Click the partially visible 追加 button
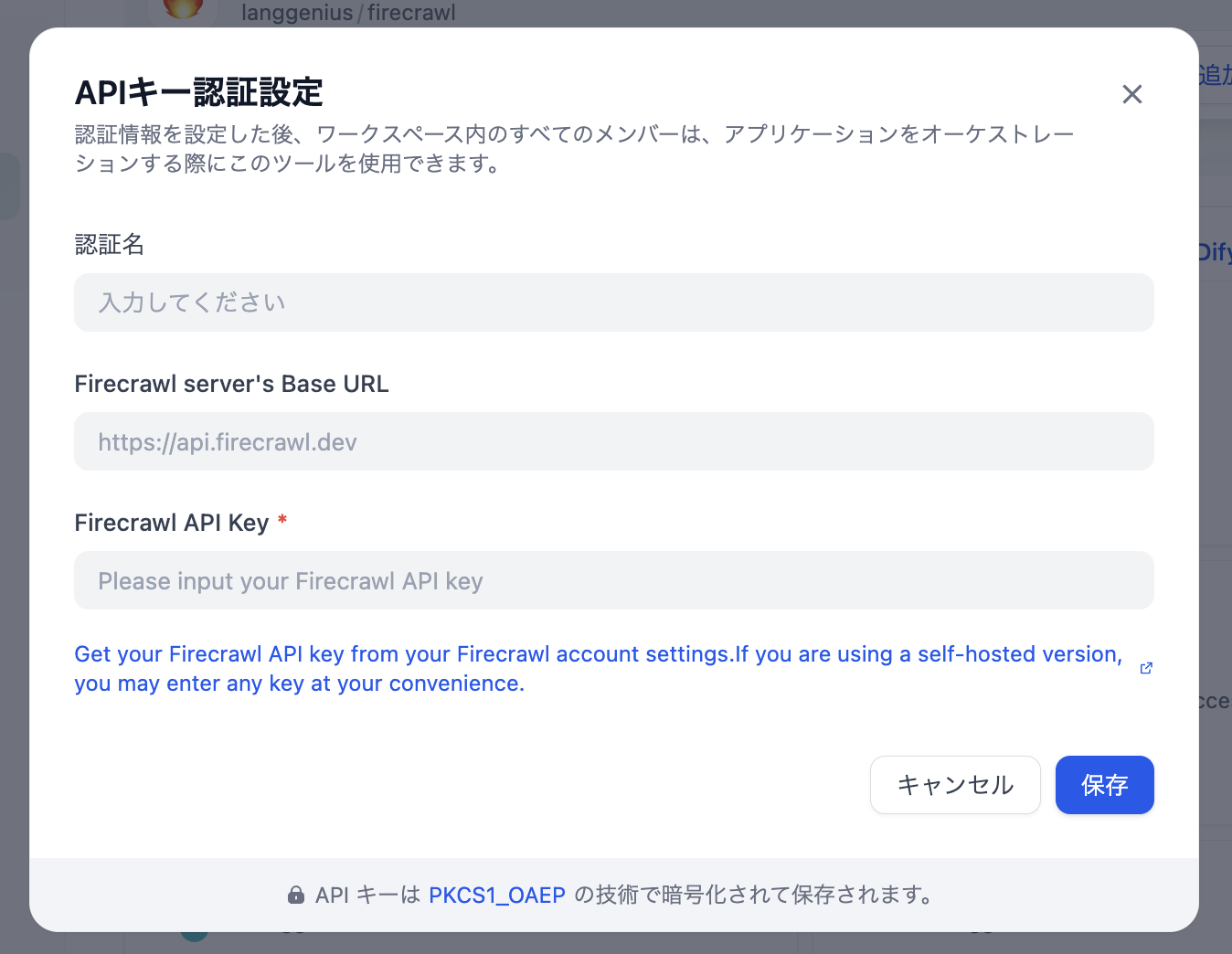 click(1215, 74)
